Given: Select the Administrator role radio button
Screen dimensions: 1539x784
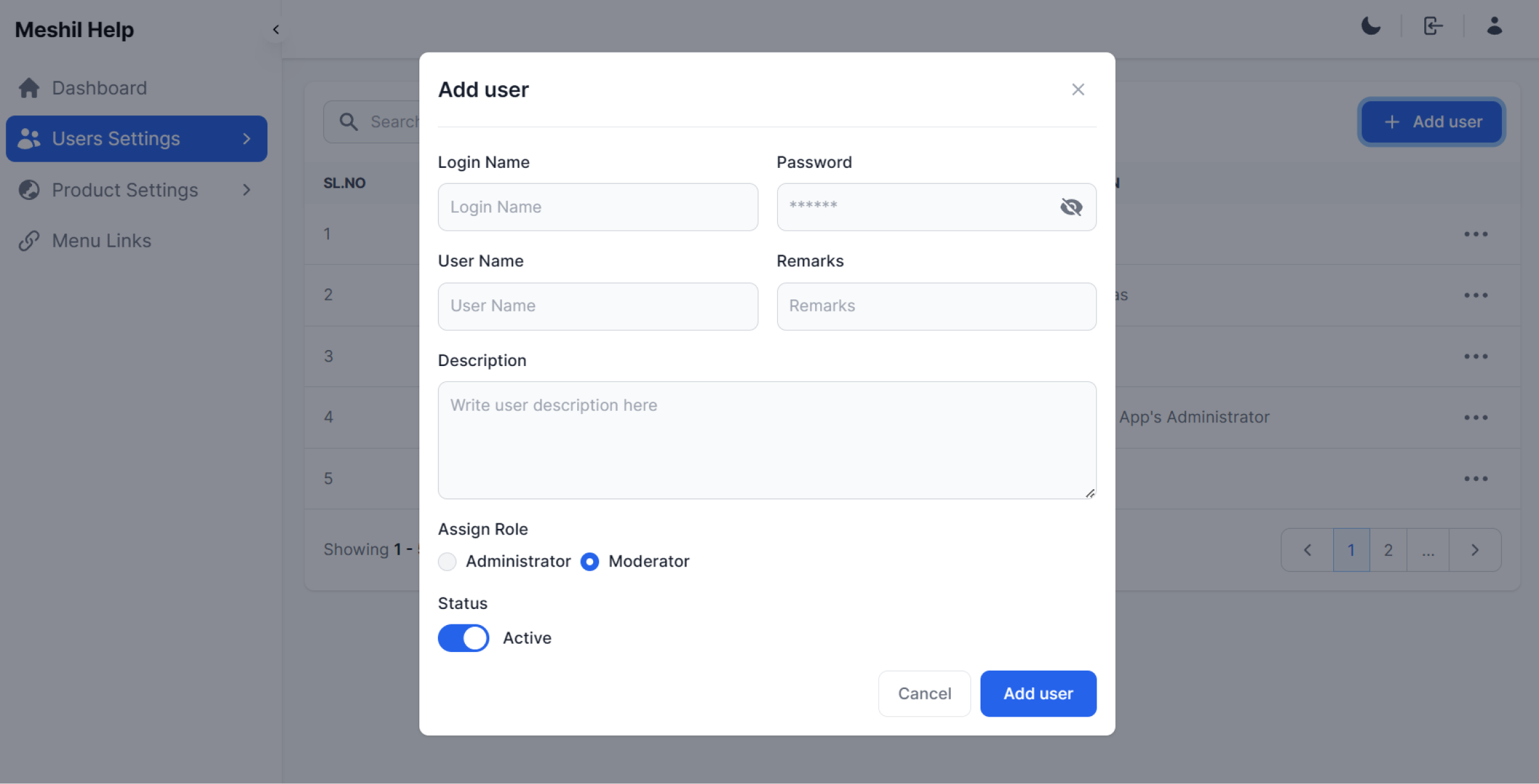Looking at the screenshot, I should tap(447, 562).
